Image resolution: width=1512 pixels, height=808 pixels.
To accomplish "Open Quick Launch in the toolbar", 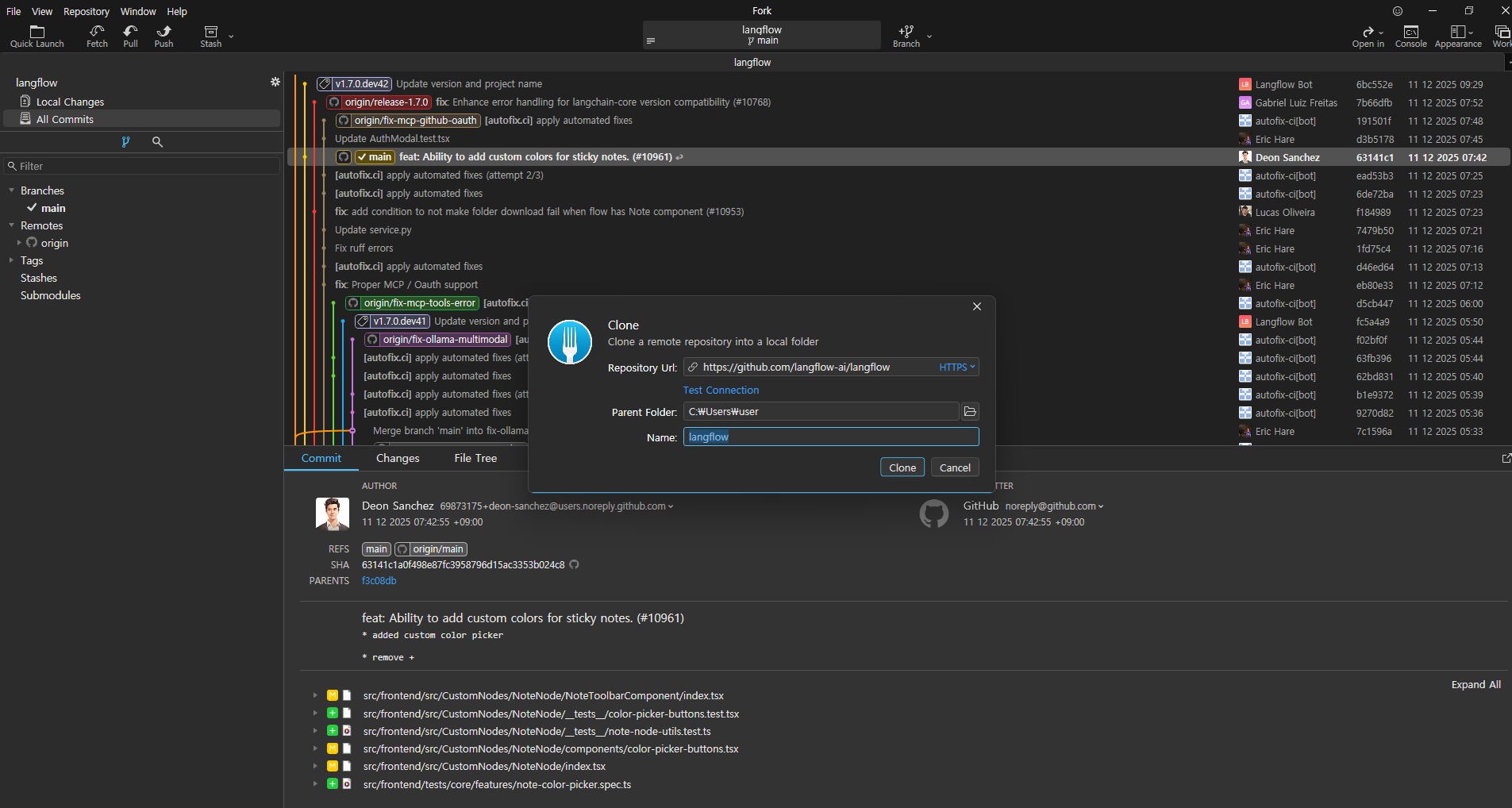I will coord(37,36).
